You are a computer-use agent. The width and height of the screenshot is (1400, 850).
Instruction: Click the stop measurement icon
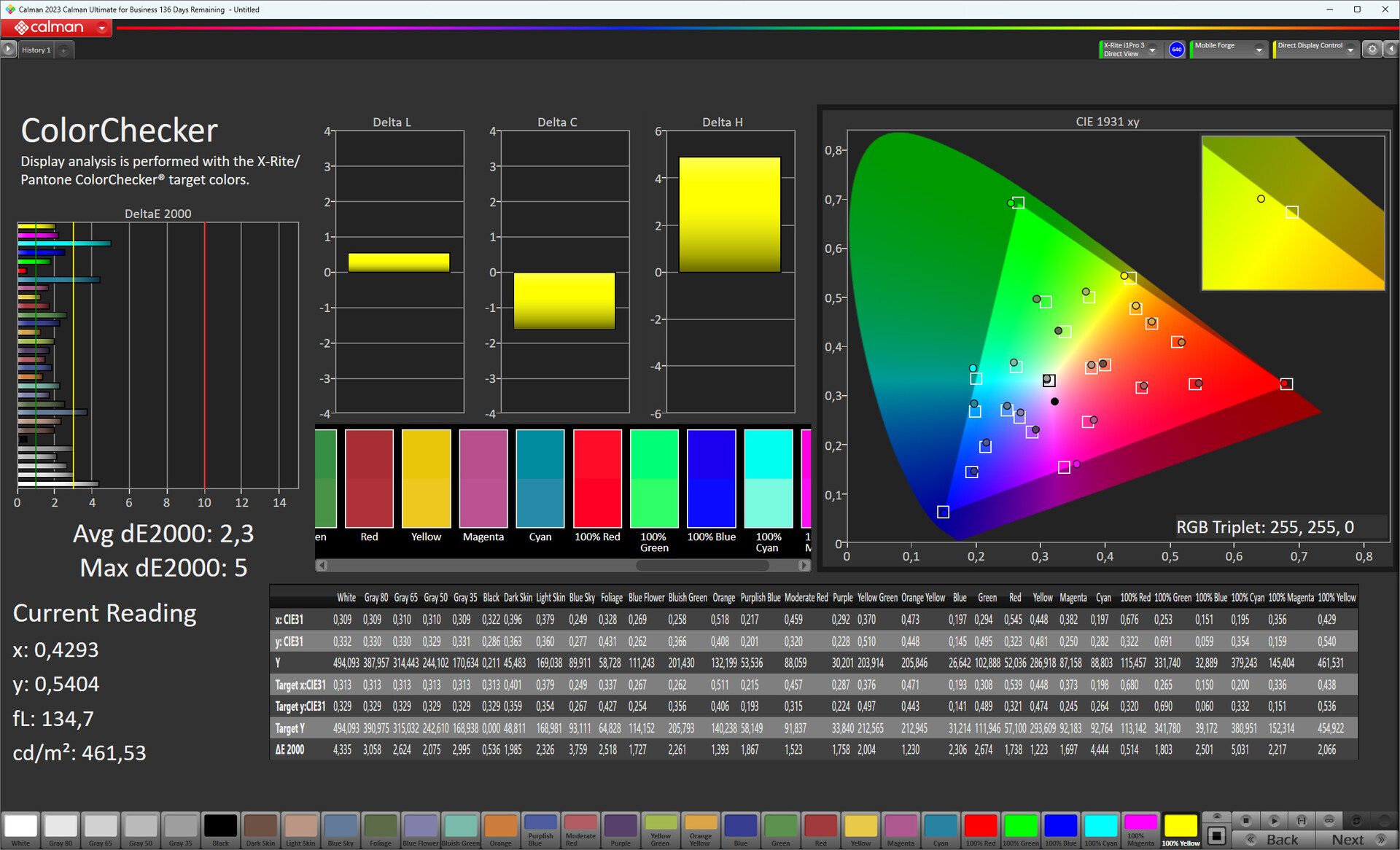(1245, 820)
